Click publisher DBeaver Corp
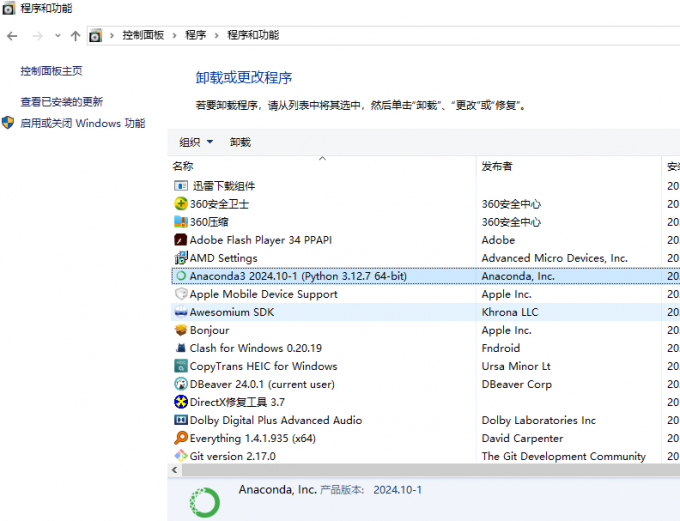 [517, 384]
